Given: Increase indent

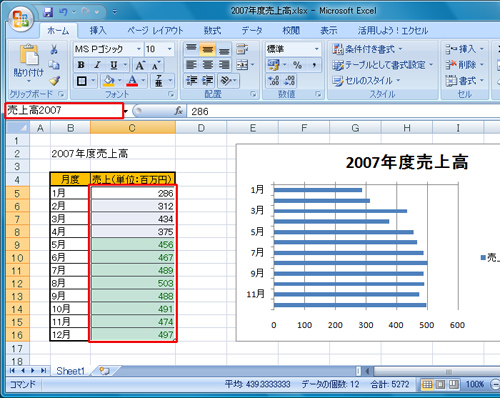Looking at the screenshot, I should coord(207,80).
